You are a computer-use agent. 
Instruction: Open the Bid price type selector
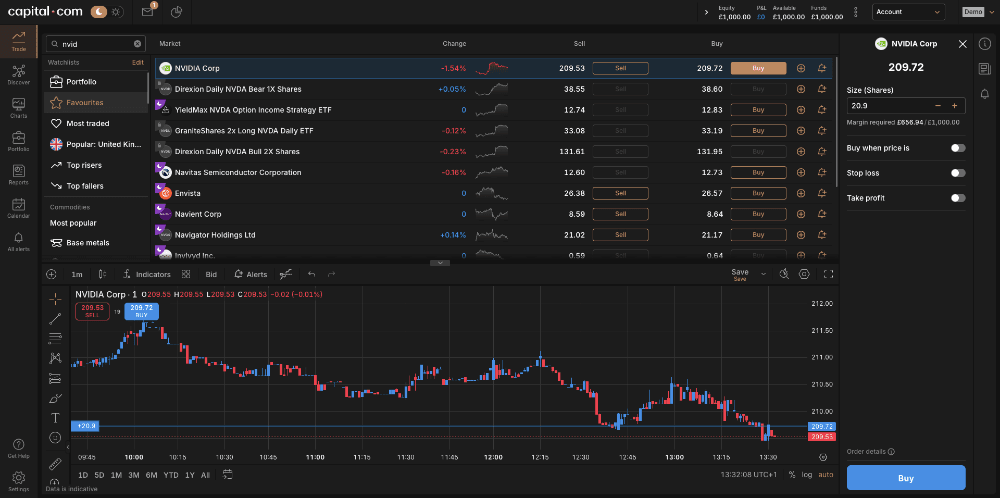click(211, 274)
